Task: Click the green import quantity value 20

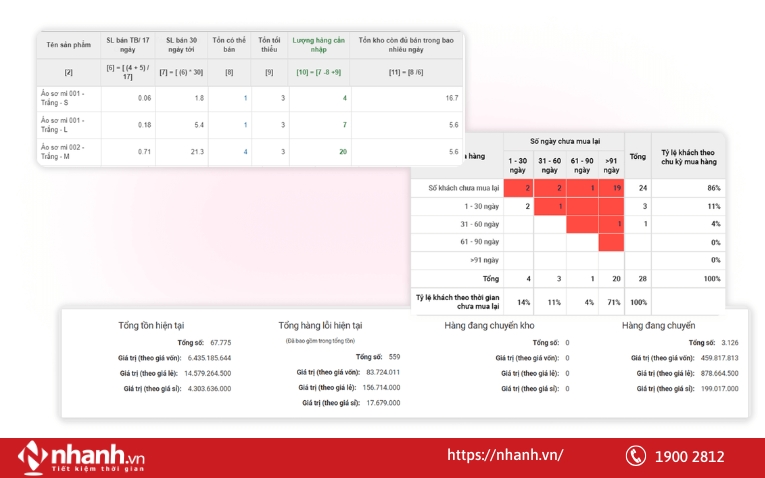Action: (x=343, y=152)
